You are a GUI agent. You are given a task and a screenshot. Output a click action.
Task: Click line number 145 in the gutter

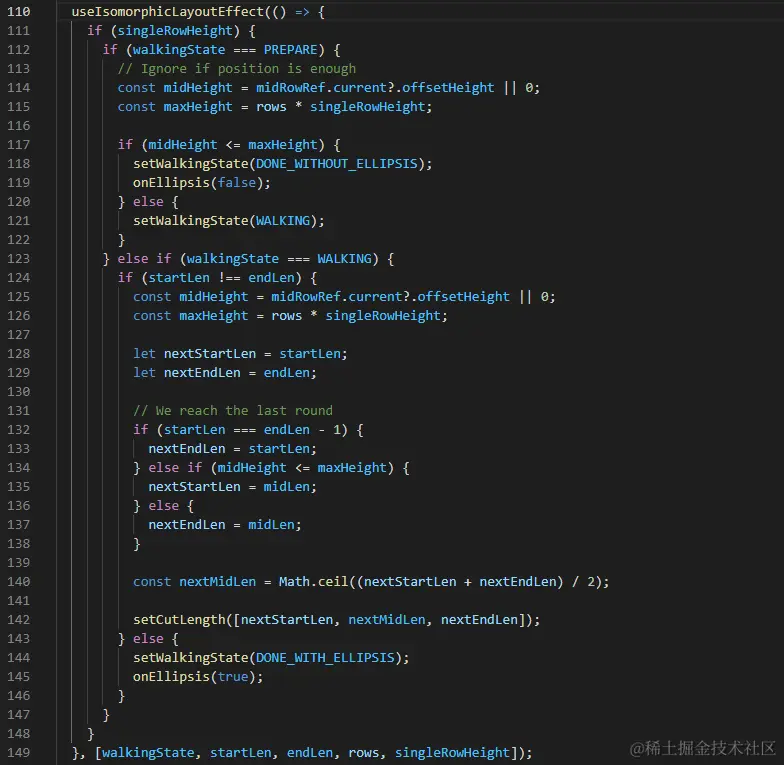coord(18,676)
